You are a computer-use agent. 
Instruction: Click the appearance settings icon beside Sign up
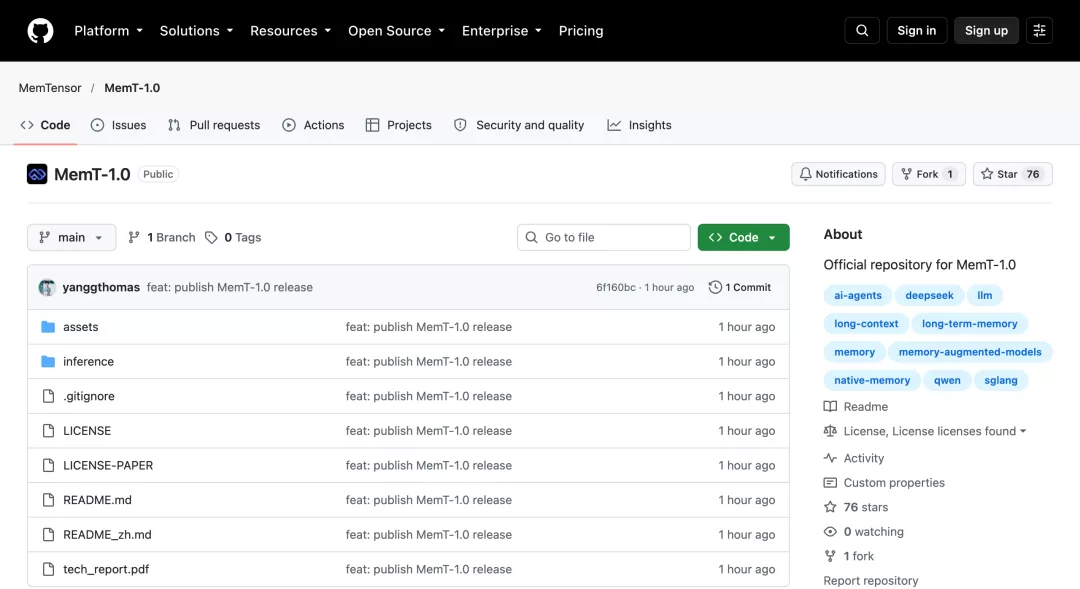1039,30
